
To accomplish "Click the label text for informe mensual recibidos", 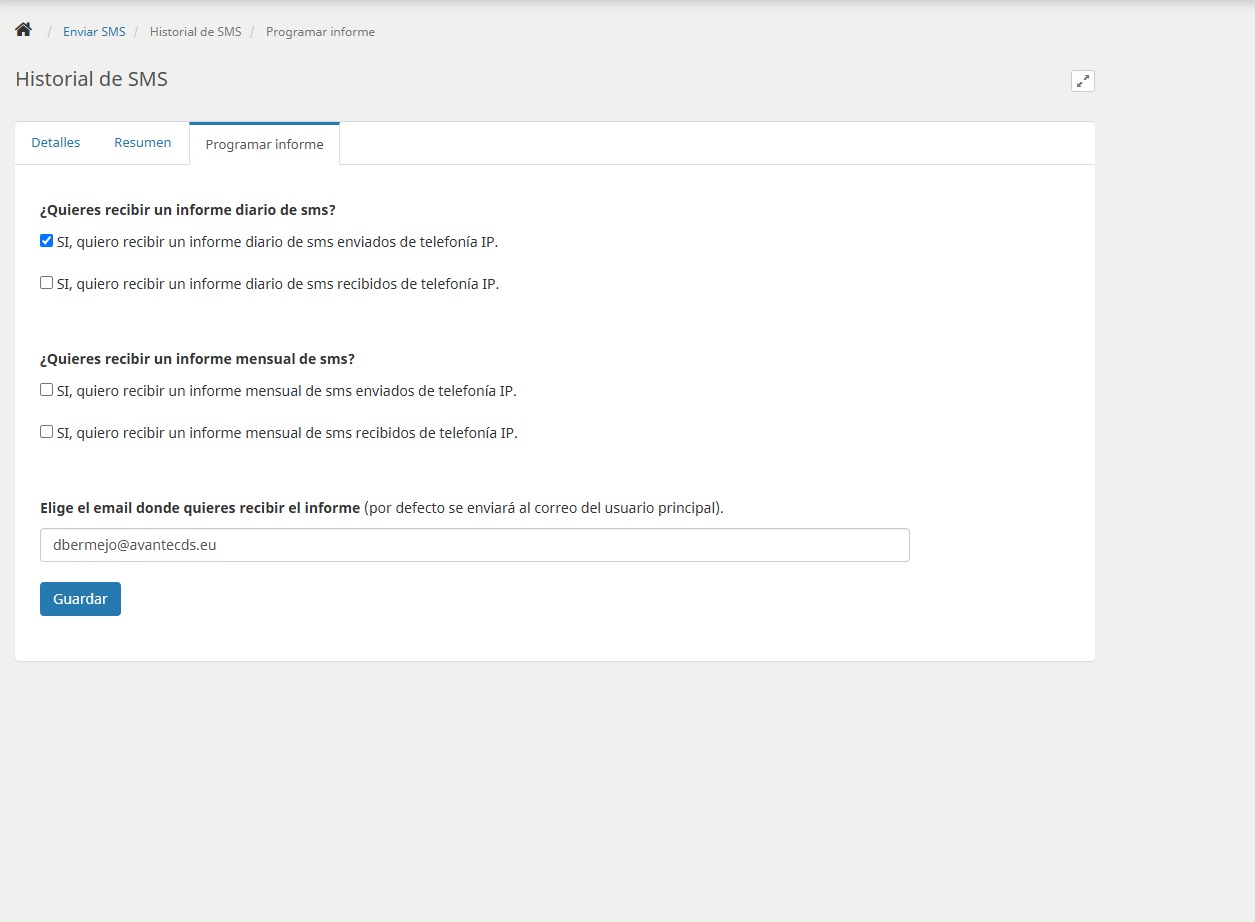I will click(x=287, y=434).
